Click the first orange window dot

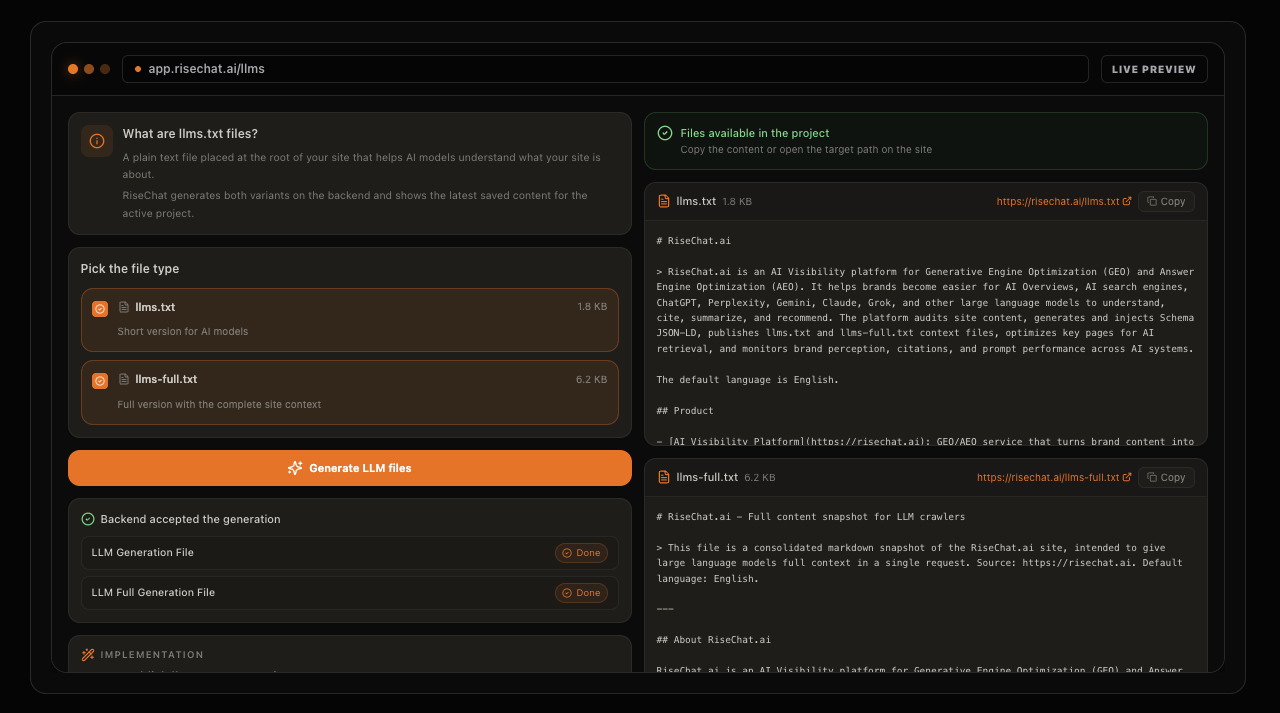point(73,69)
